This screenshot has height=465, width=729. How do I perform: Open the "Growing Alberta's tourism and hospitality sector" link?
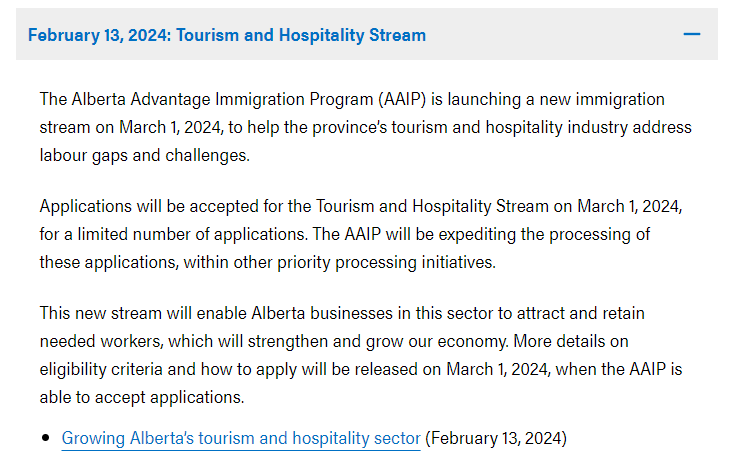pyautogui.click(x=241, y=438)
